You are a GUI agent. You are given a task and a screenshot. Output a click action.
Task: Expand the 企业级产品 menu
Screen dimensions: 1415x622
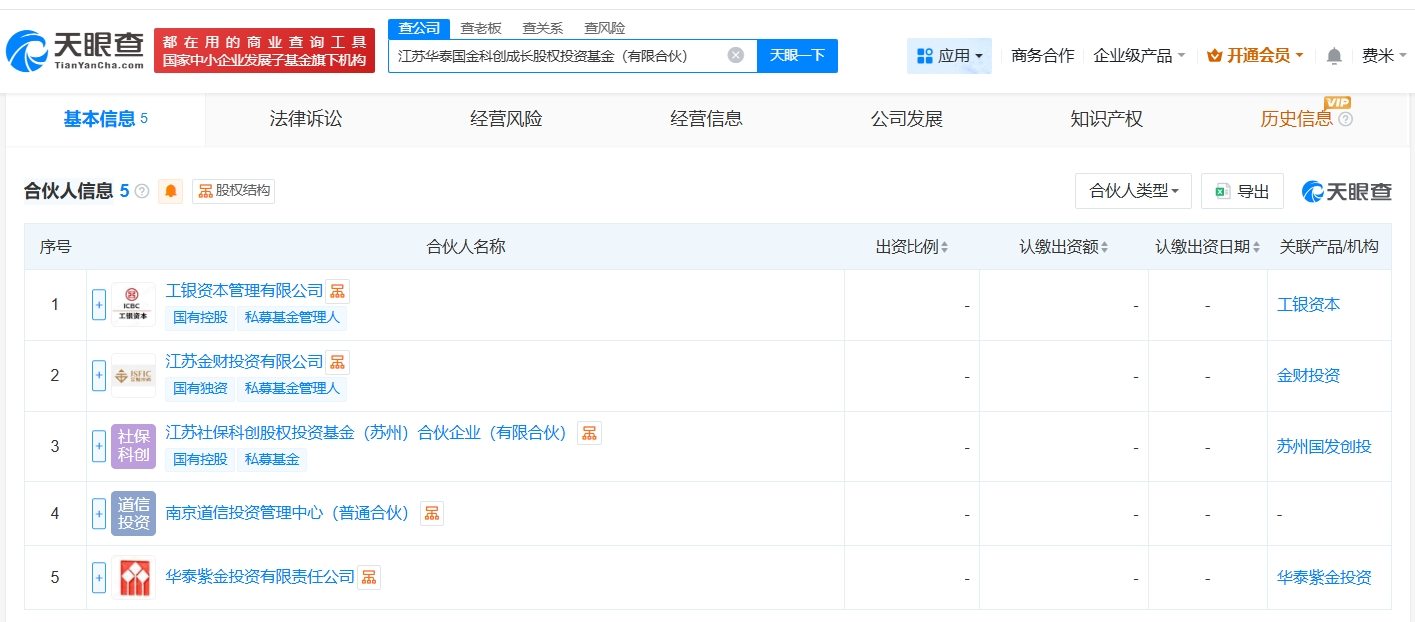click(1139, 56)
